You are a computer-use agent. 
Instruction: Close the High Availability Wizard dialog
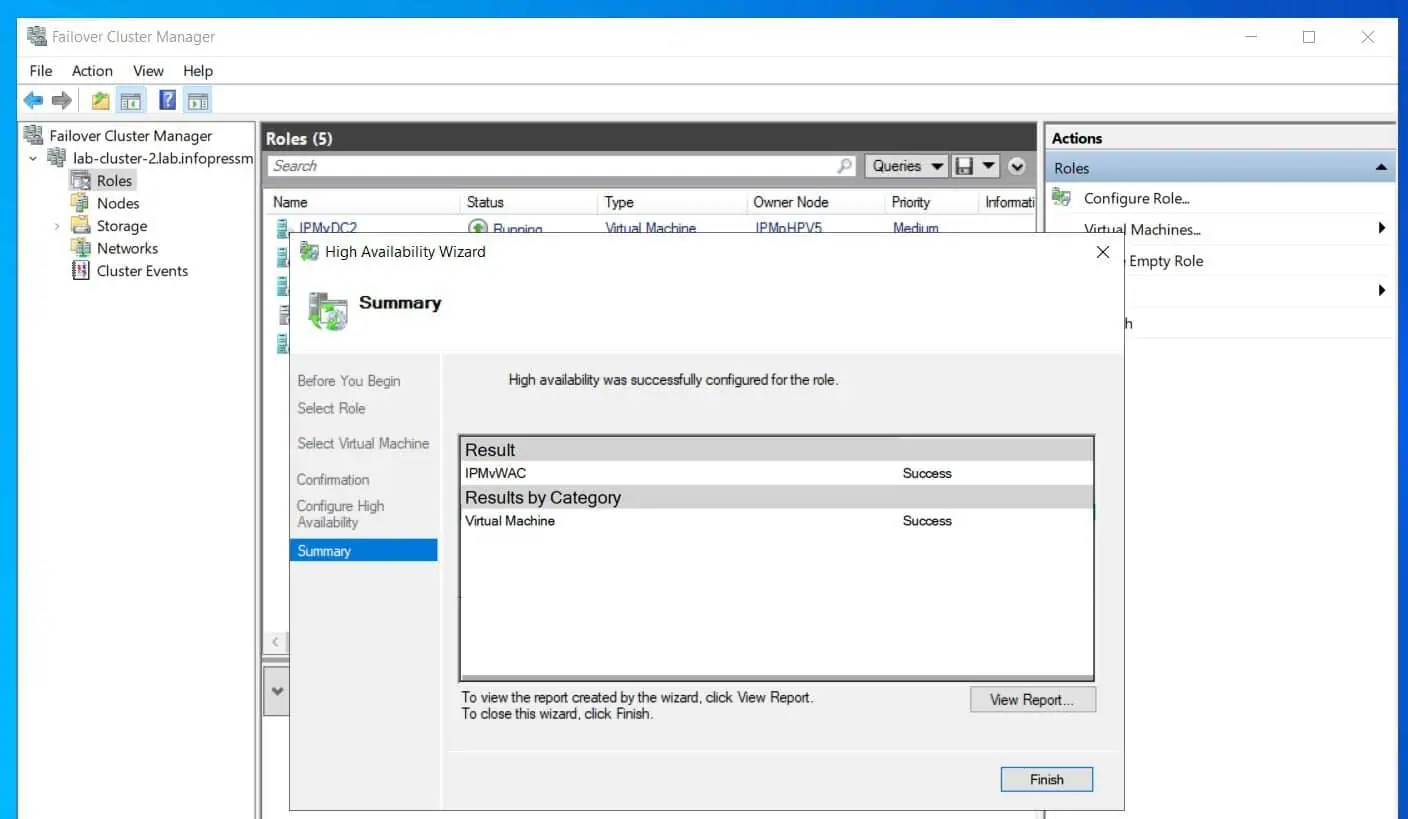coord(1103,252)
